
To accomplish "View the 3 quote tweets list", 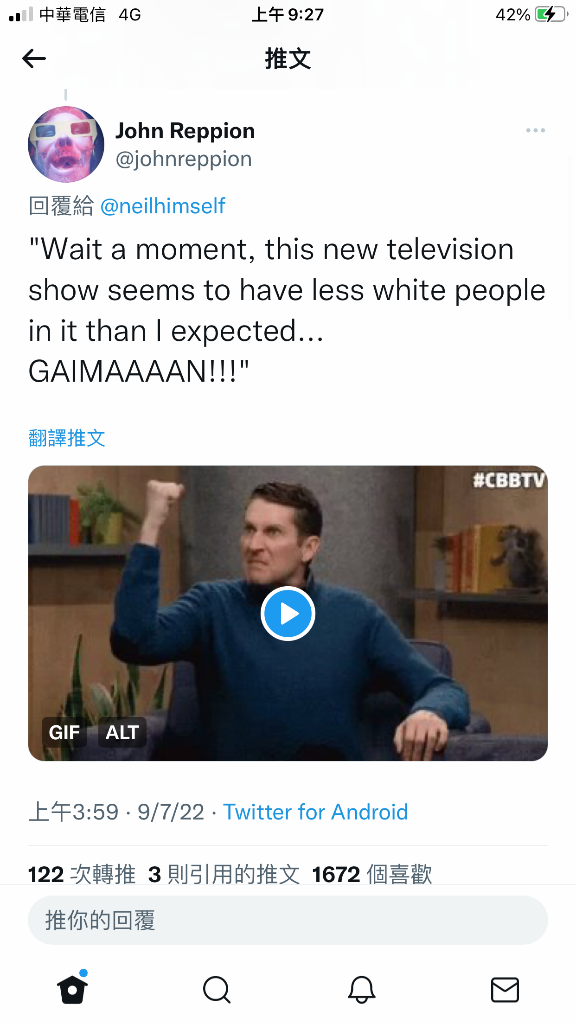I will pyautogui.click(x=224, y=874).
